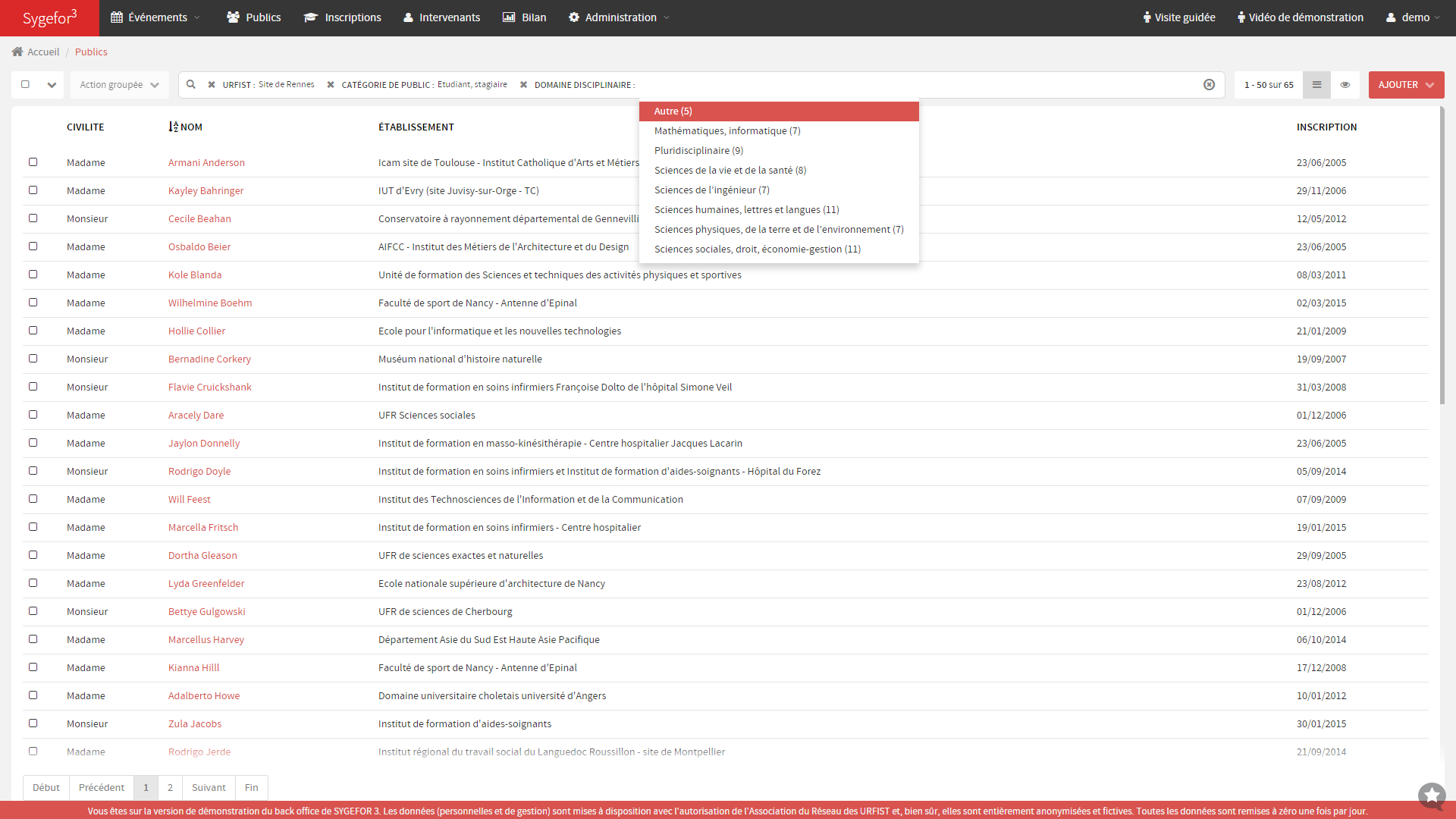Click the home icon in breadcrumb

click(x=17, y=52)
